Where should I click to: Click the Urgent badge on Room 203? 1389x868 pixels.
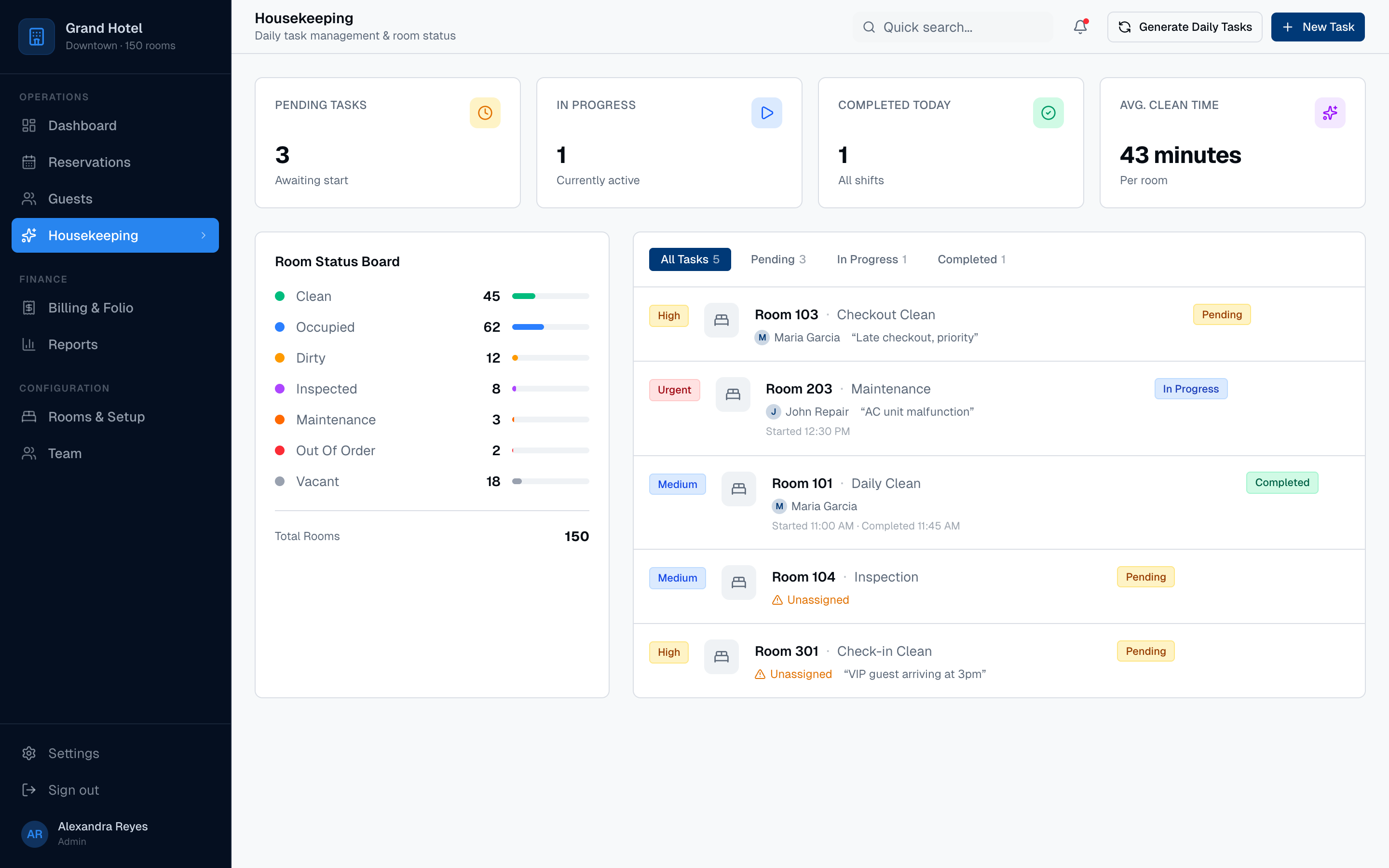point(674,390)
